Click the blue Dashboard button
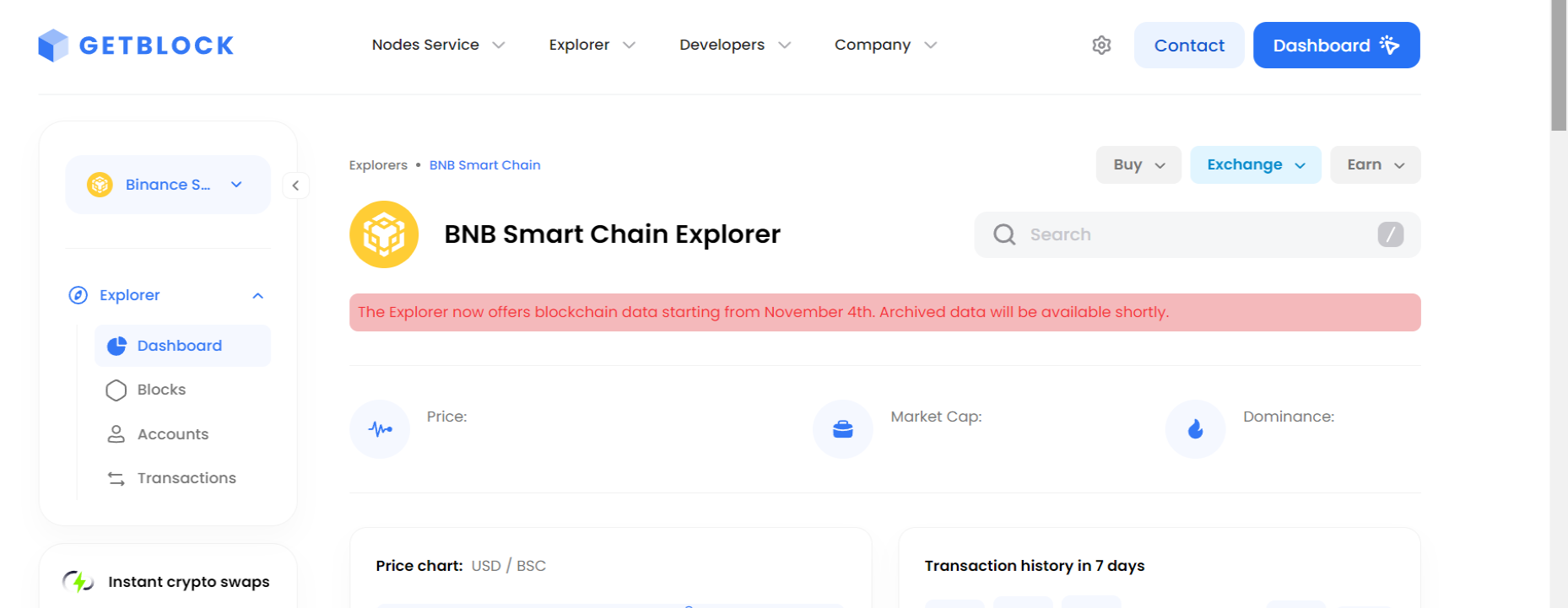This screenshot has height=608, width=1568. pyautogui.click(x=1337, y=46)
